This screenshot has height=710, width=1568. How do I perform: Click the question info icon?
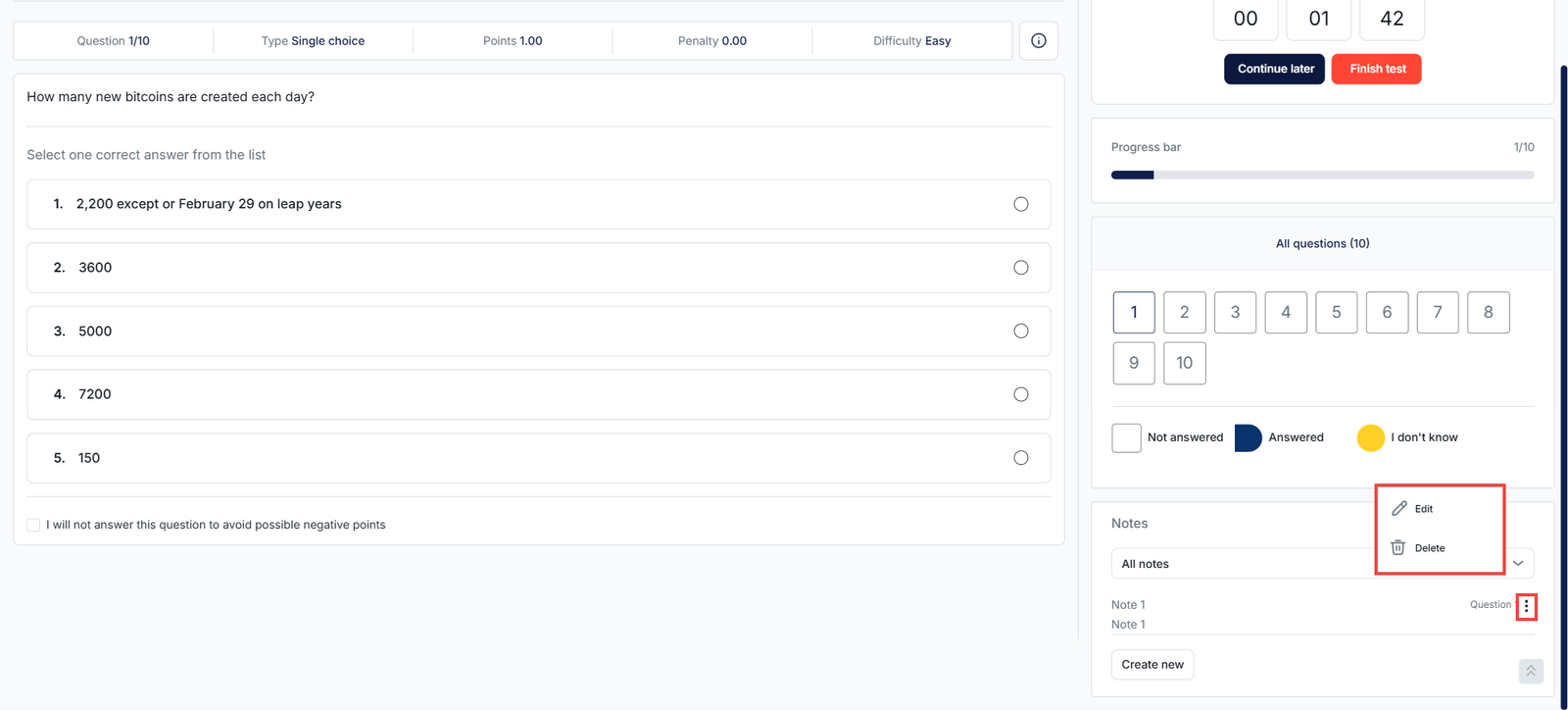[x=1038, y=41]
